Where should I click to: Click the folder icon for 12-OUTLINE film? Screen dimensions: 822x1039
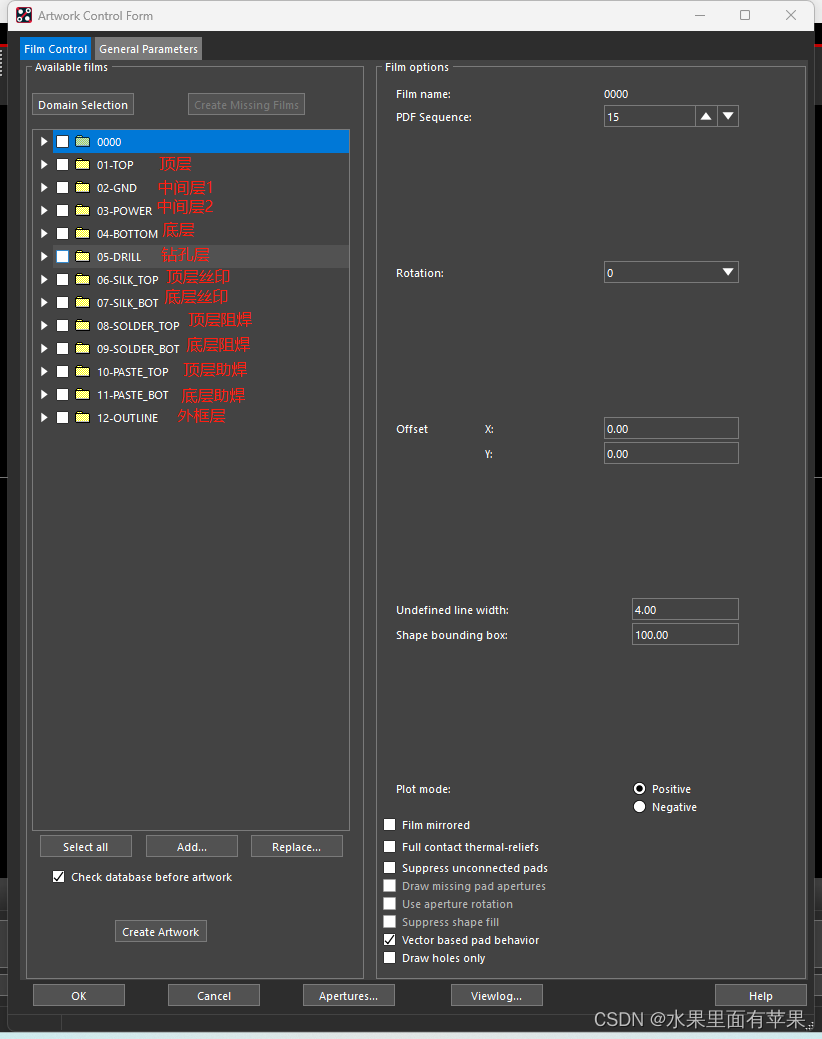82,418
